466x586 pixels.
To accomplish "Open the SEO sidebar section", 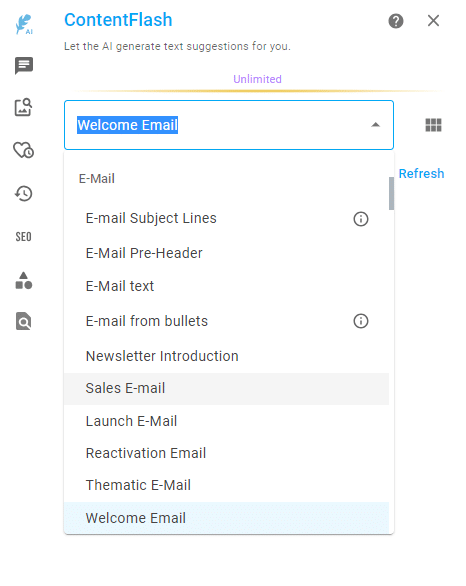I will pyautogui.click(x=23, y=237).
